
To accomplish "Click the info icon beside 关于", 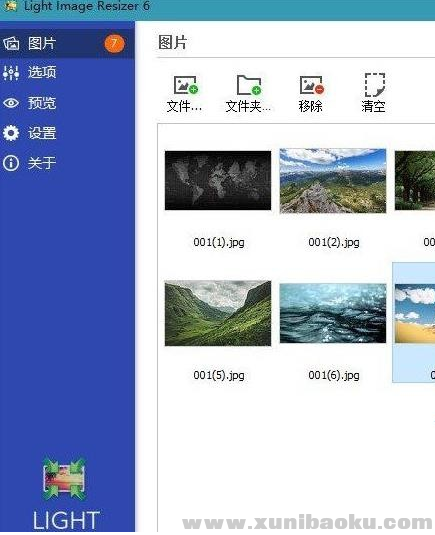I will [x=11, y=163].
